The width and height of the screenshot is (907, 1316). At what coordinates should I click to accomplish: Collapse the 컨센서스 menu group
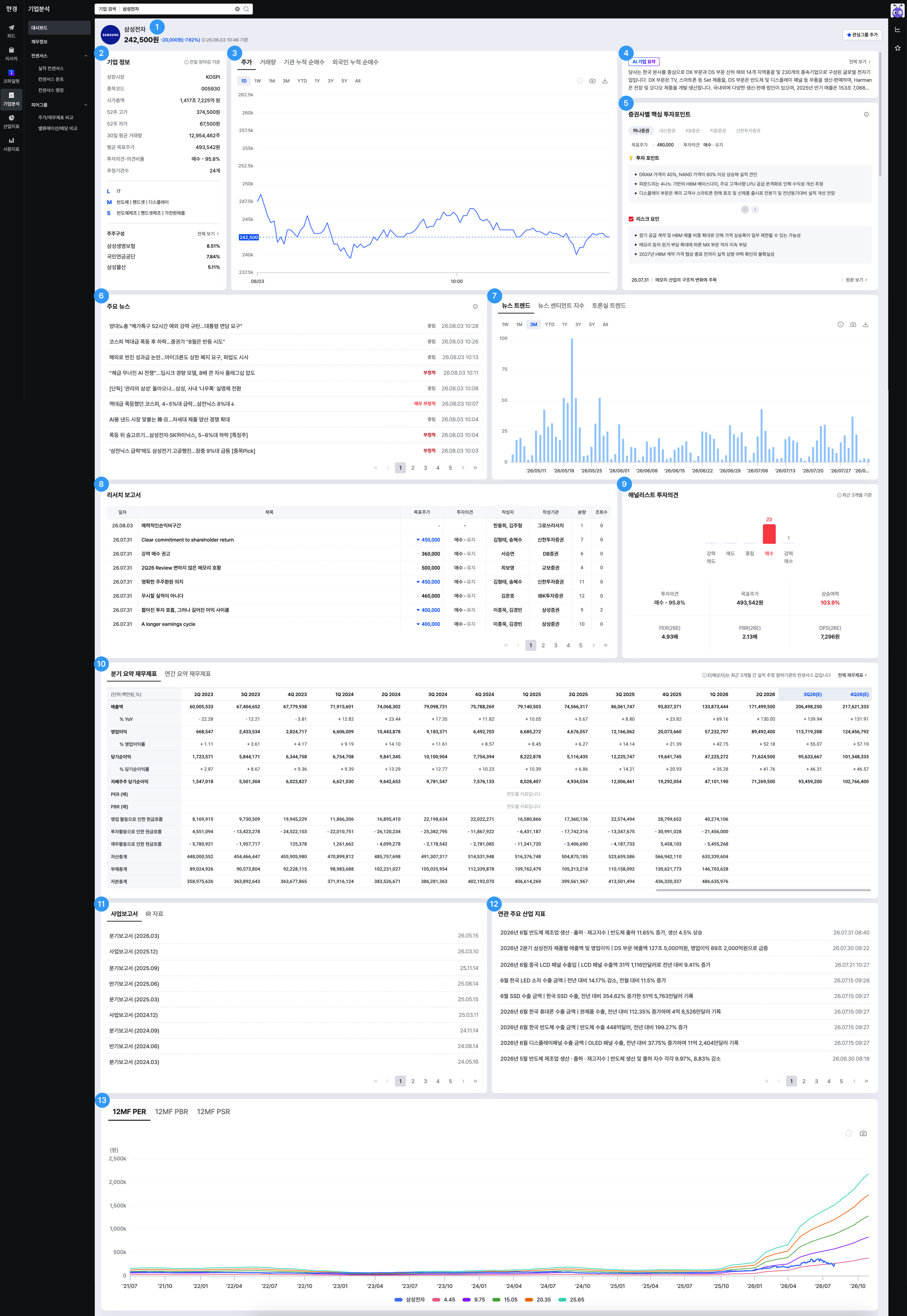click(x=86, y=56)
